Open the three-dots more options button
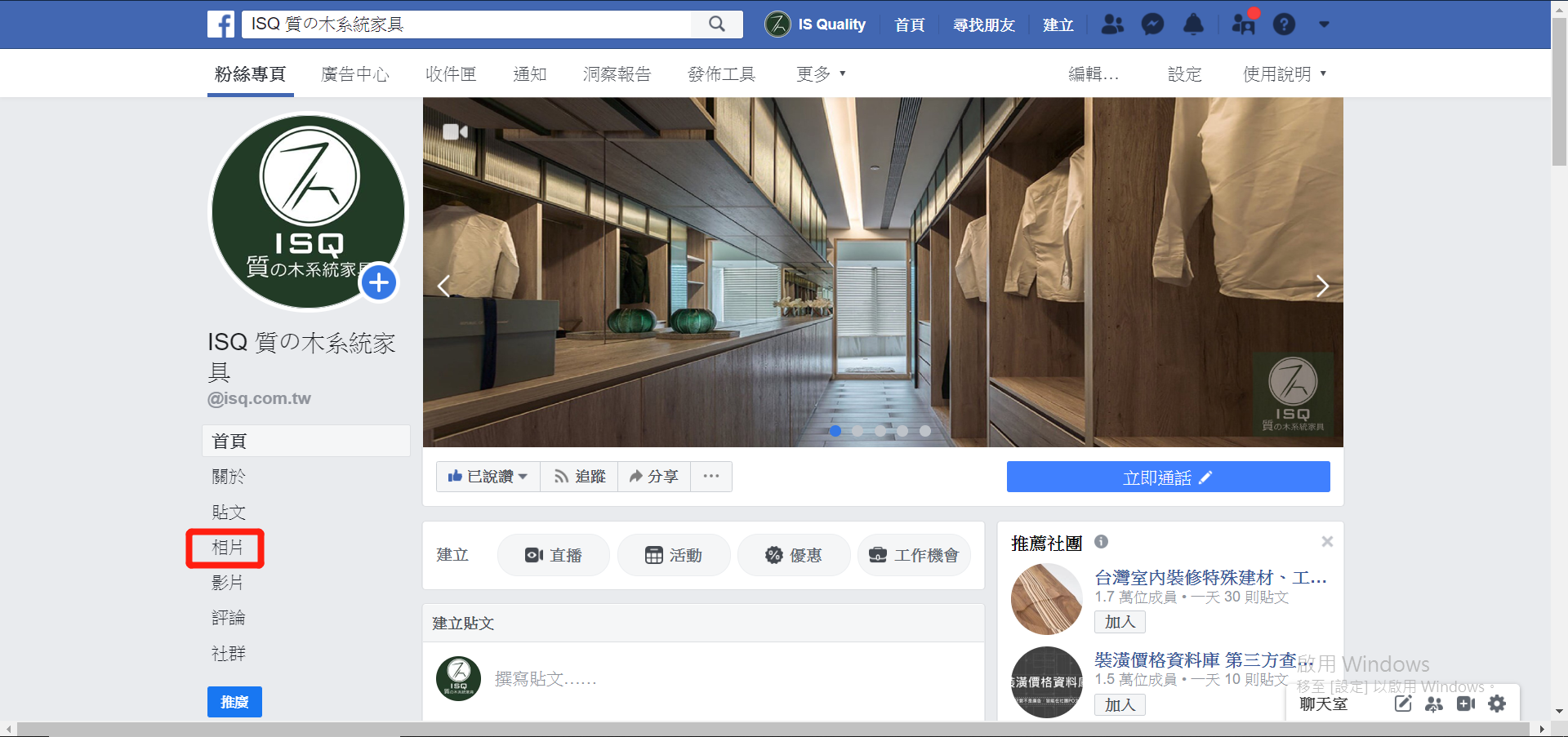1568x737 pixels. pos(711,477)
